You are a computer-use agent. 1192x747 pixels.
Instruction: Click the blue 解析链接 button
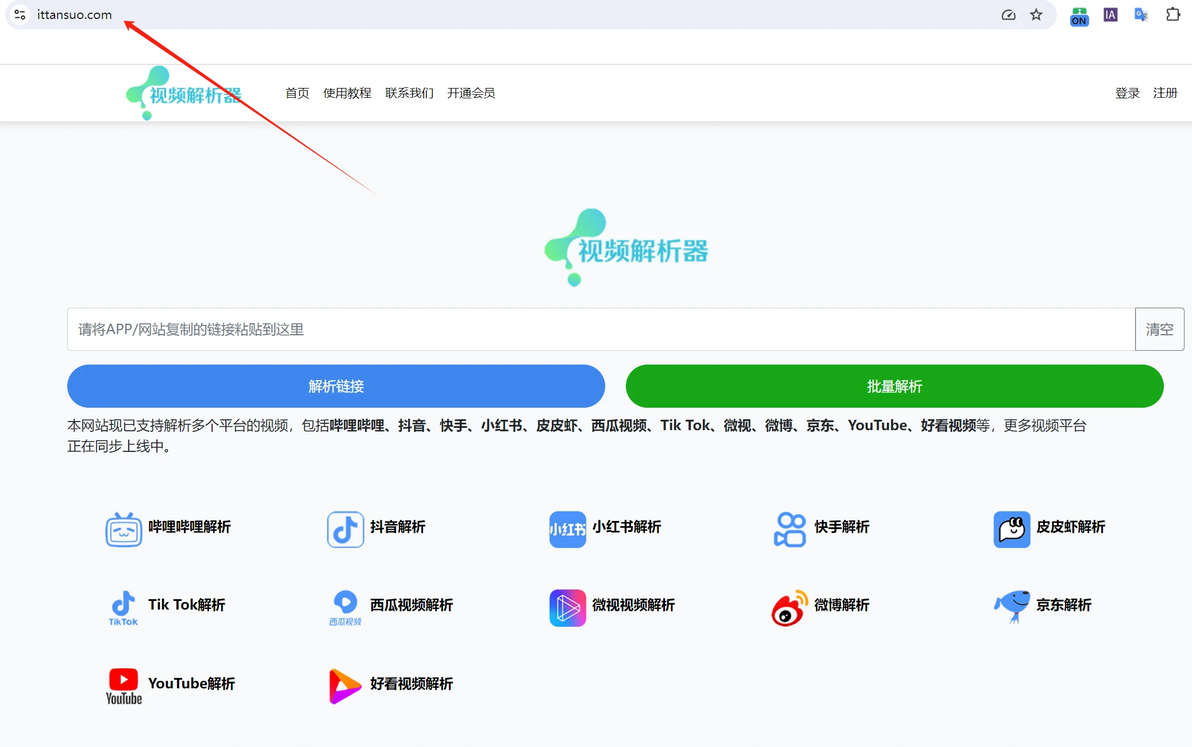[336, 386]
